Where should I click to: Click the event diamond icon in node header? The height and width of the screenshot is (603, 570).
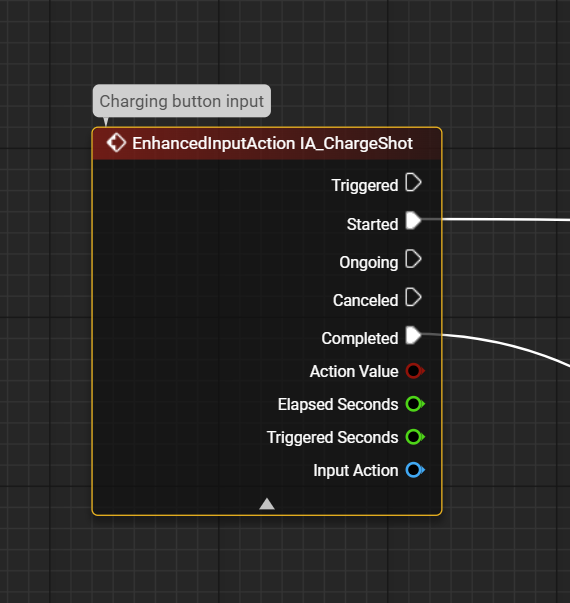pyautogui.click(x=116, y=143)
